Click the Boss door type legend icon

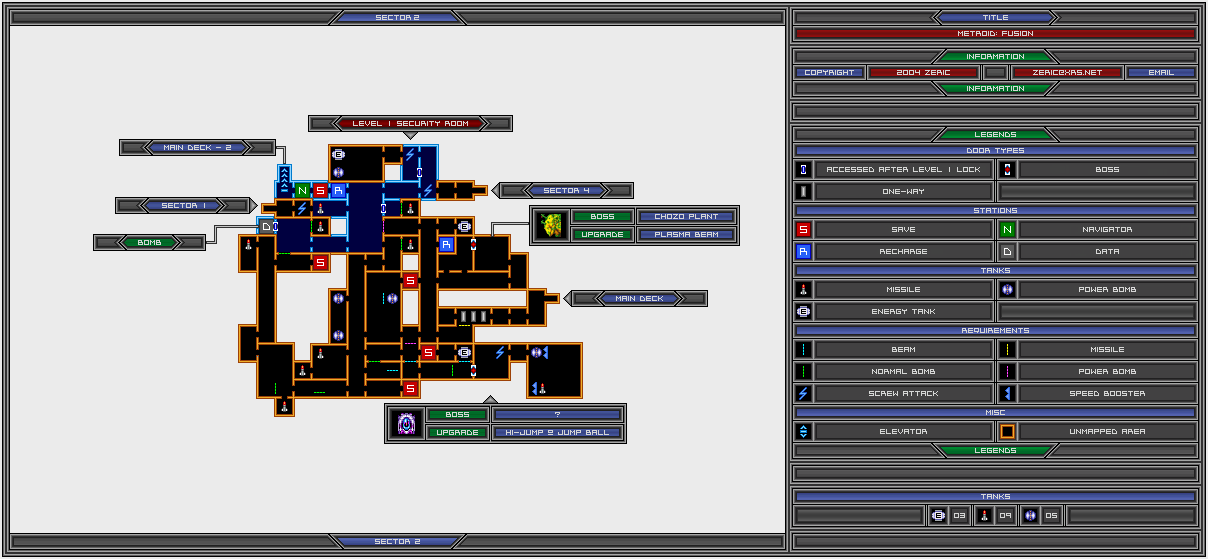[1007, 170]
